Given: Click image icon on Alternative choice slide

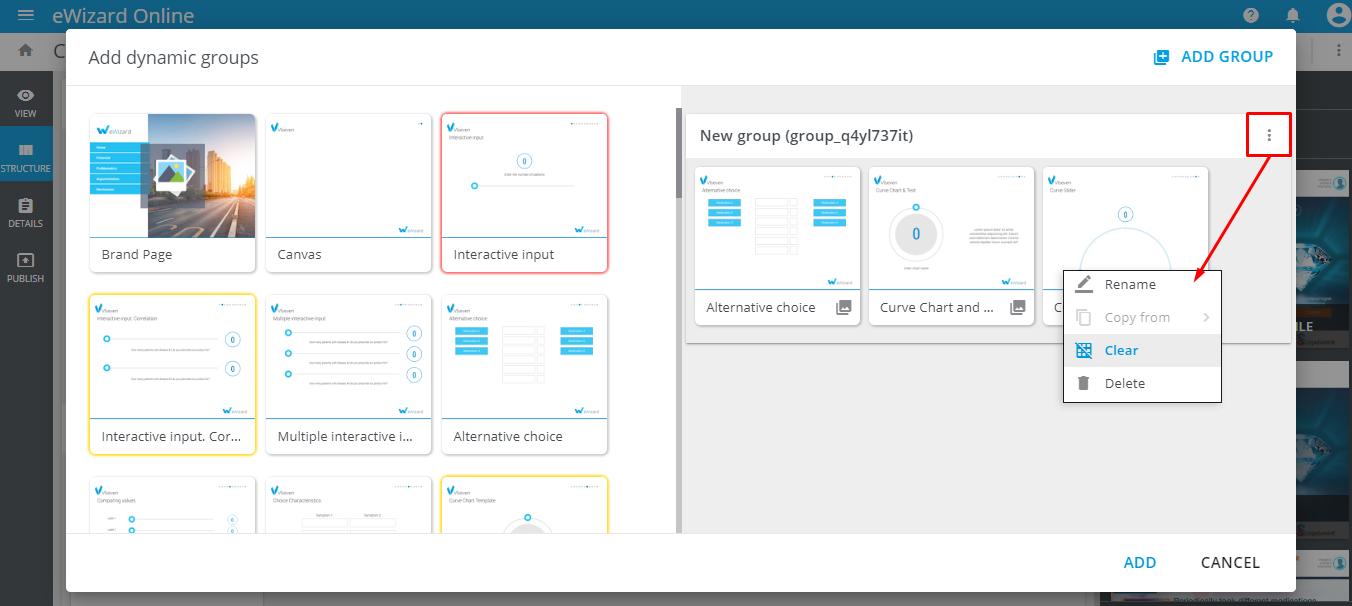Looking at the screenshot, I should [844, 308].
